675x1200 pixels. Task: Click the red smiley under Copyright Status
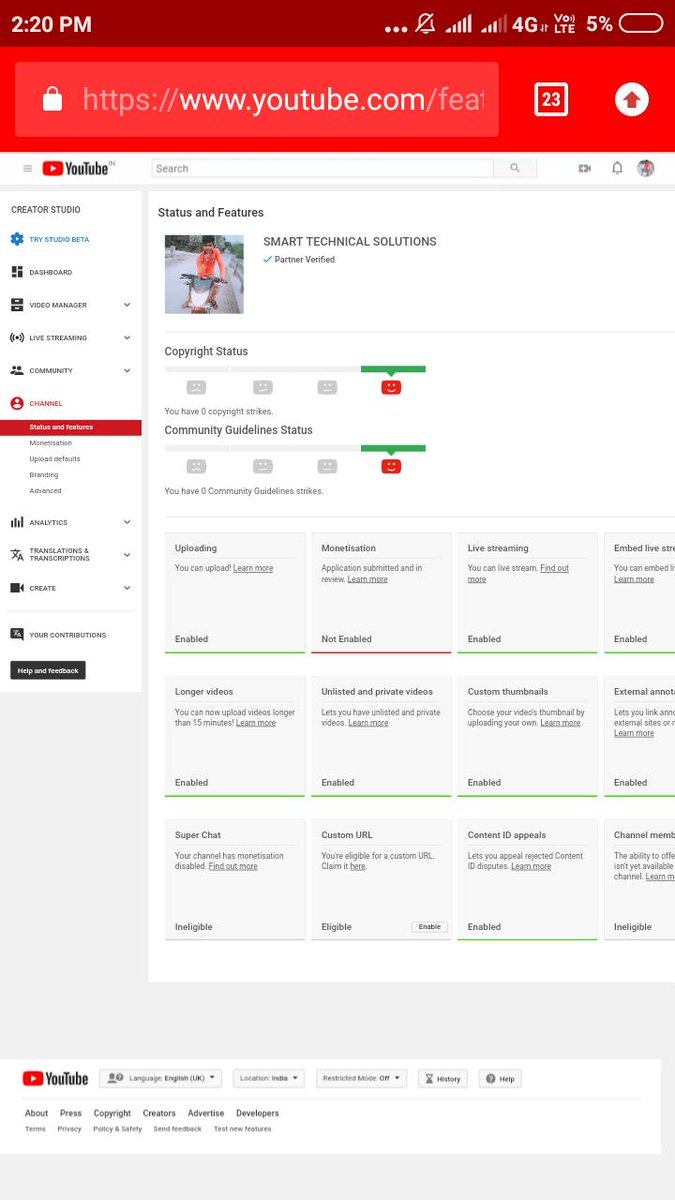[x=391, y=387]
